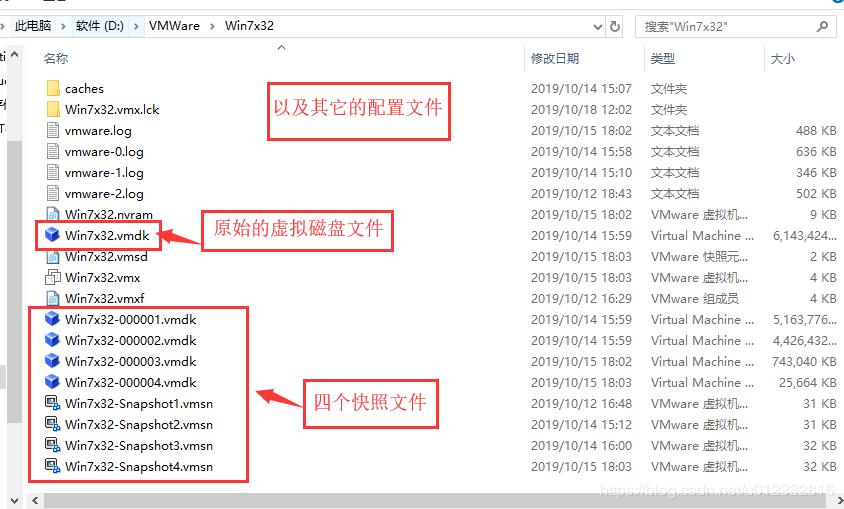Go to 此电脑 in the breadcrumb
Screen dimensions: 844x509
click(33, 26)
